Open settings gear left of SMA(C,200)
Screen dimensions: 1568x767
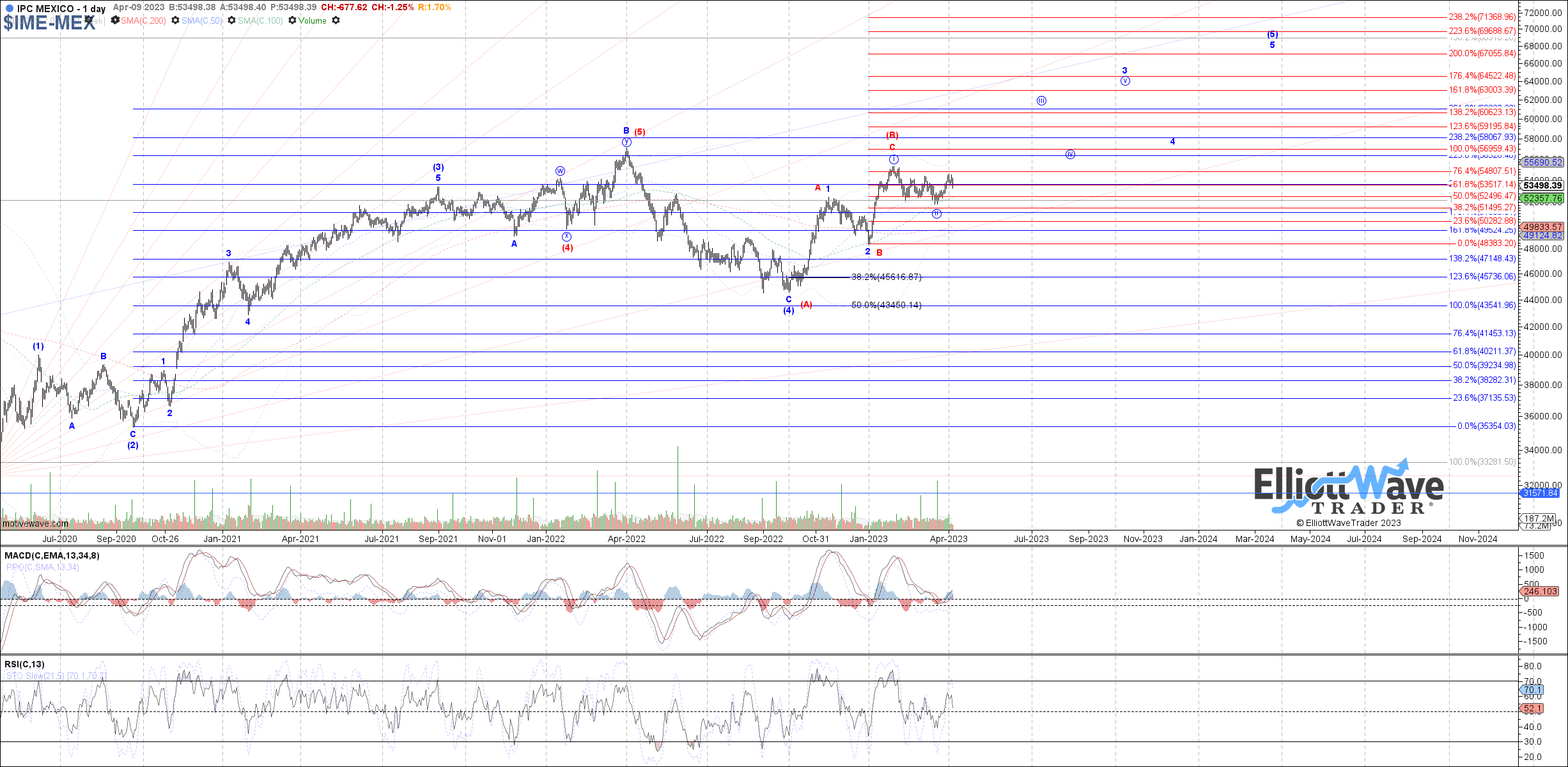coord(115,20)
